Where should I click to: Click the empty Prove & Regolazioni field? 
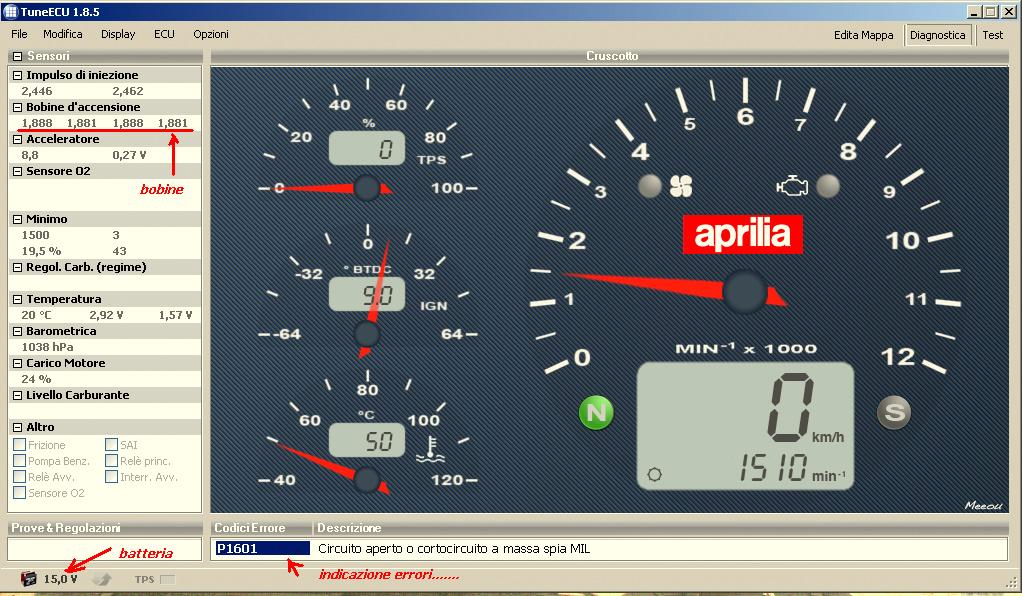104,549
